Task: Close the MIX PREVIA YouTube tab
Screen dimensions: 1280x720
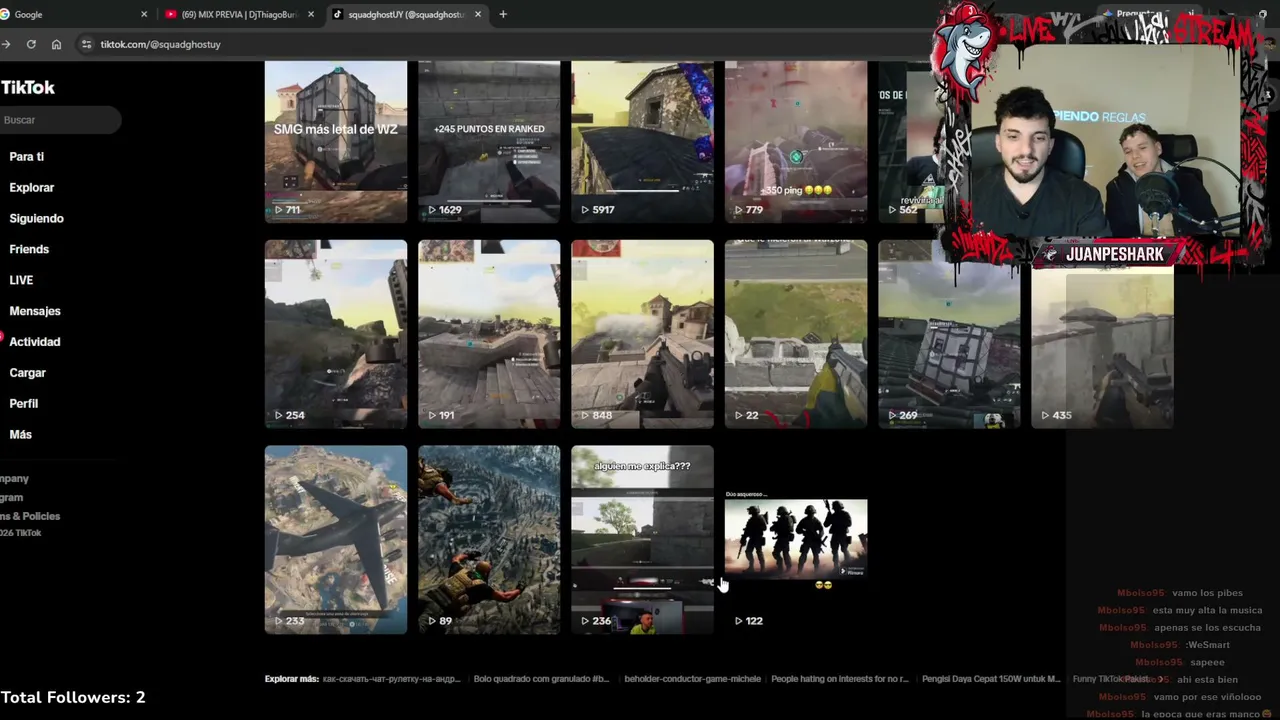Action: (x=311, y=14)
